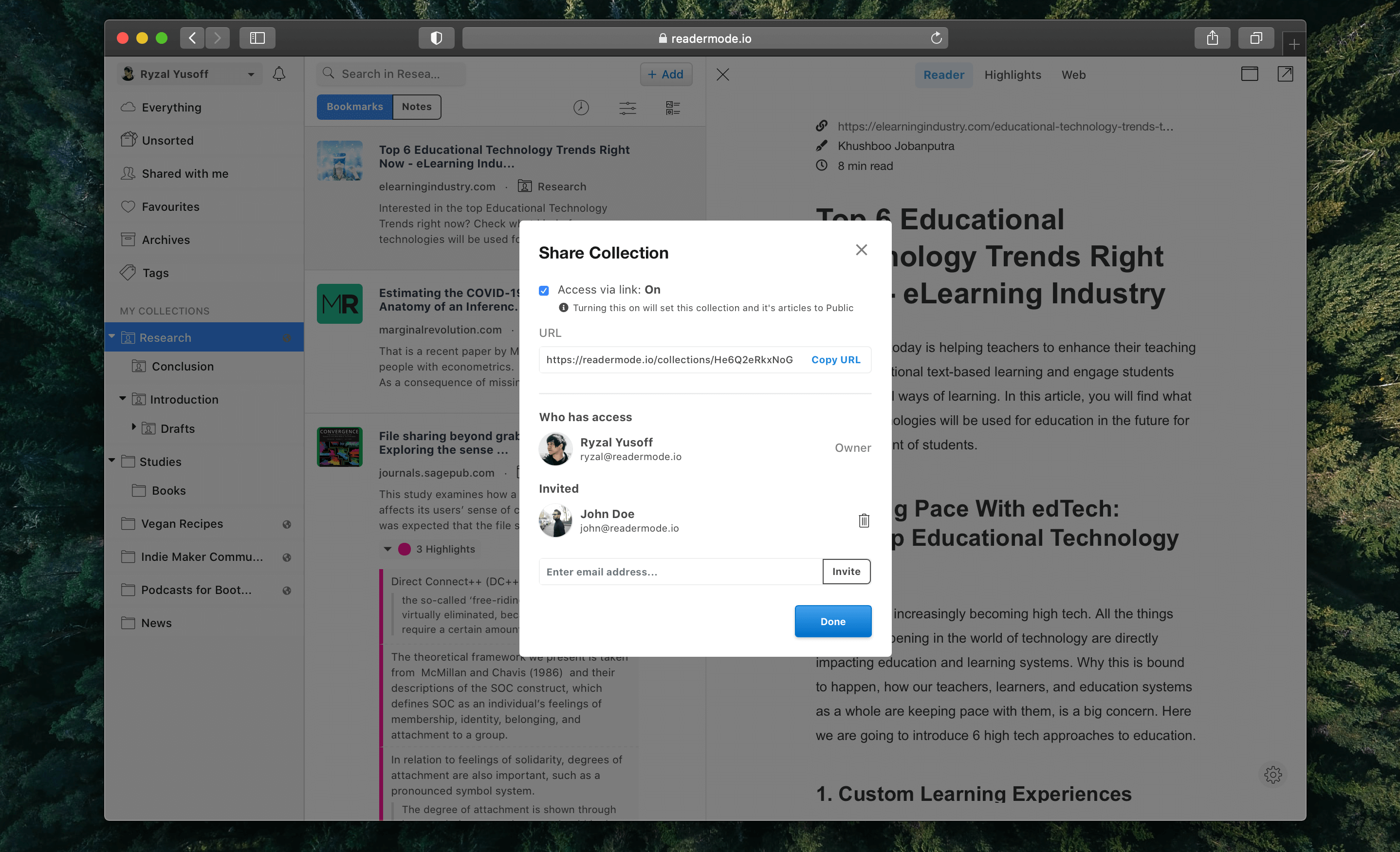1400x852 pixels.
Task: Click the delete/trash icon next to John Doe
Action: [x=864, y=520]
